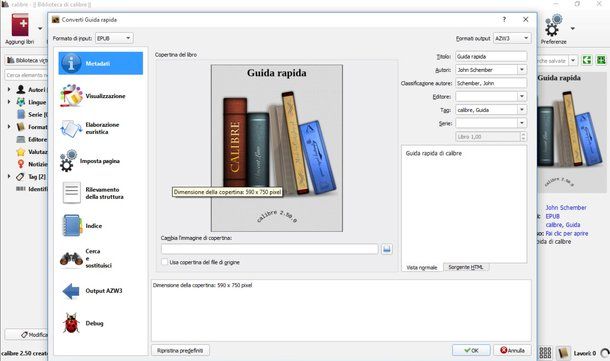Open Cerca e sostituisci section
This screenshot has width=610, height=361.
(100, 258)
